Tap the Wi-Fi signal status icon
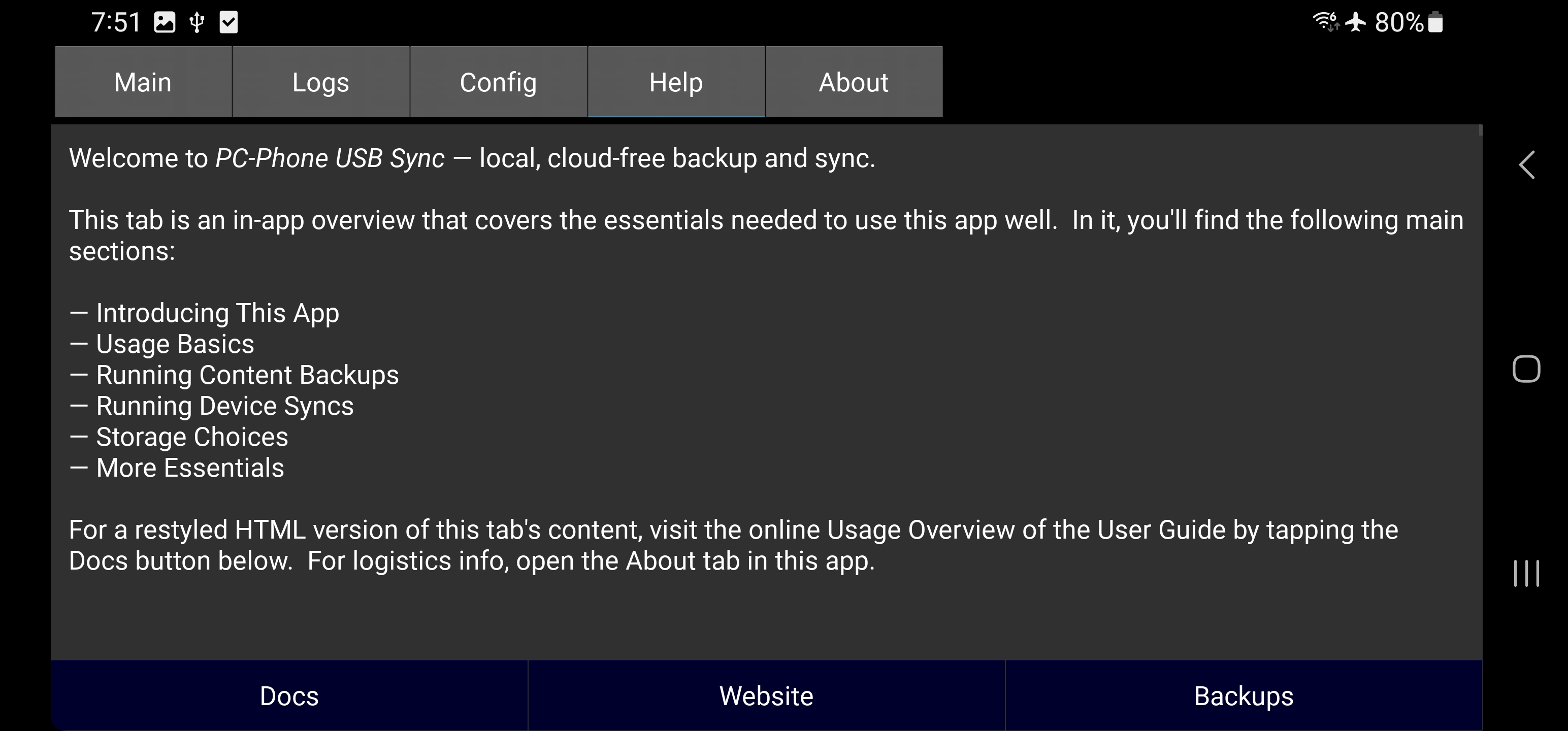Image resolution: width=1568 pixels, height=731 pixels. point(1325,22)
